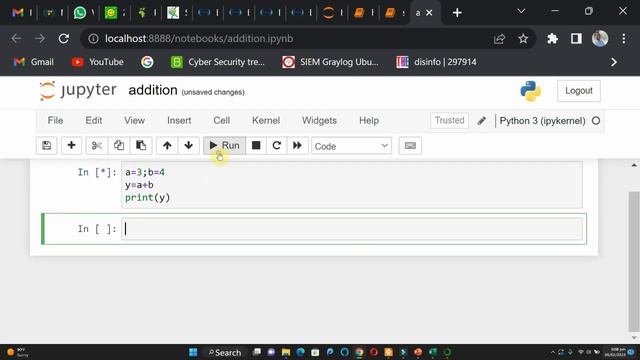Paste cells below using the clipboard icon
Screen dimensions: 640x360
(141, 146)
